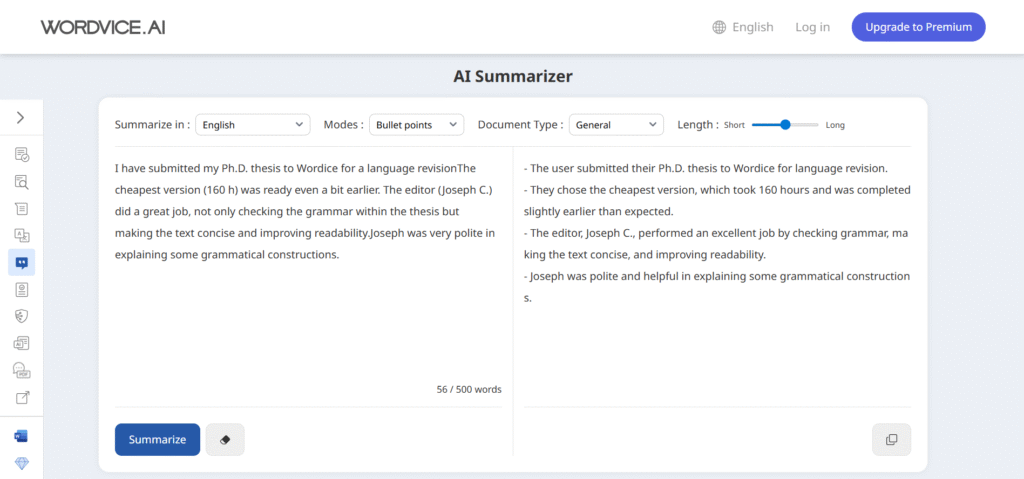Click the external link sidebar icon

click(22, 397)
